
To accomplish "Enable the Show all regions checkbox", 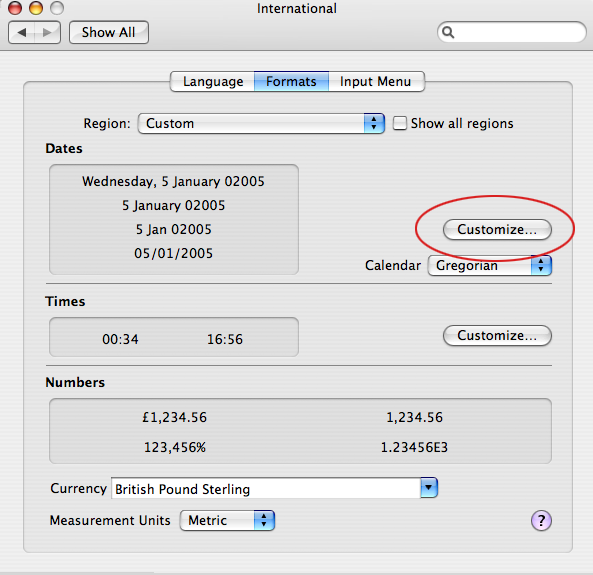I will (399, 123).
